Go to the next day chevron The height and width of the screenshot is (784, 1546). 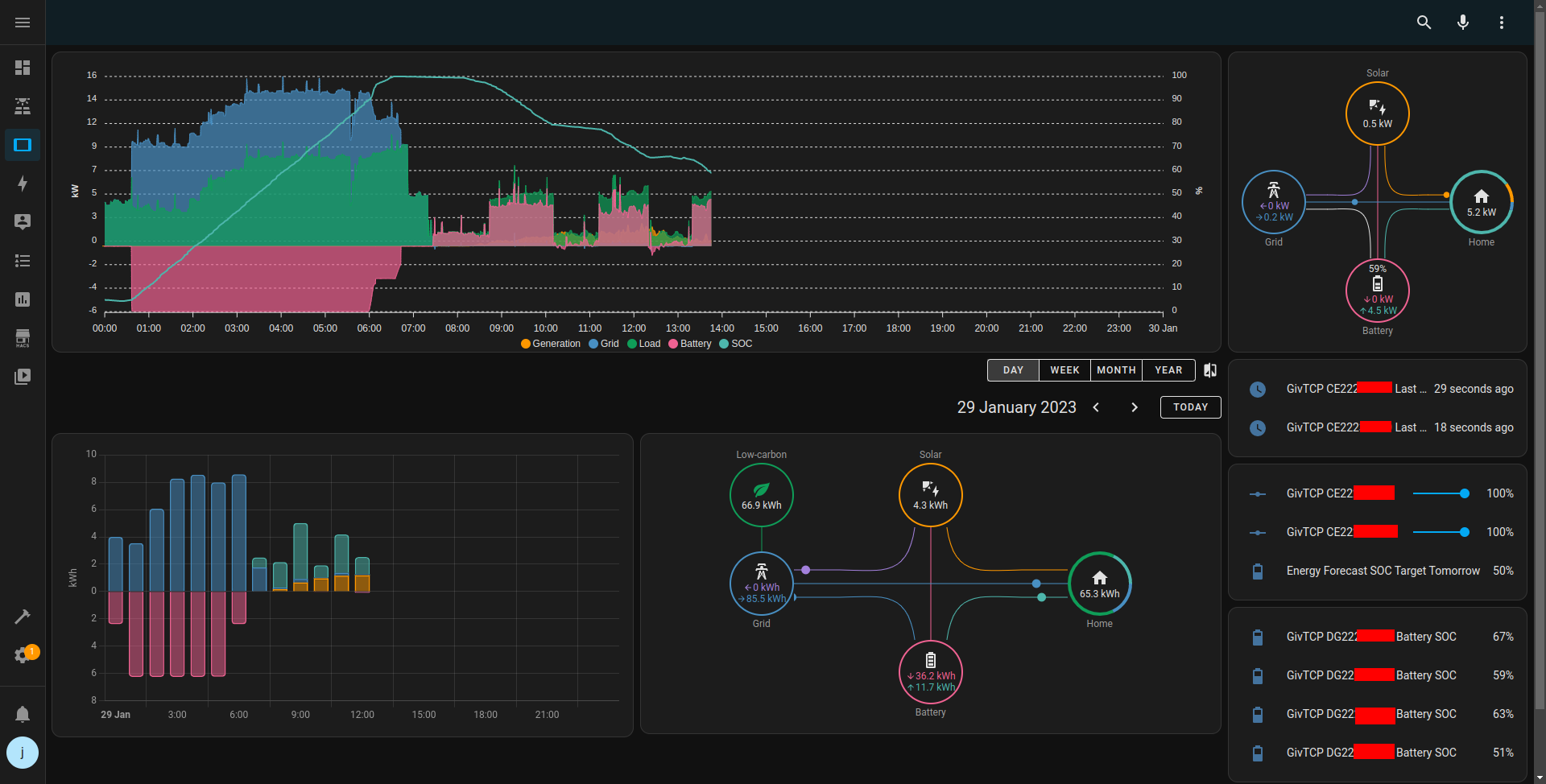click(x=1135, y=407)
